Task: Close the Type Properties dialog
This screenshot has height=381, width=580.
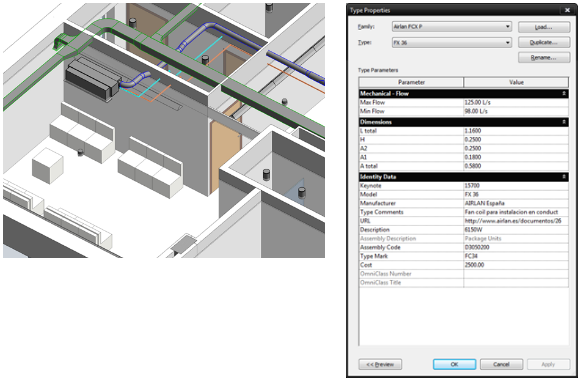Action: point(567,10)
